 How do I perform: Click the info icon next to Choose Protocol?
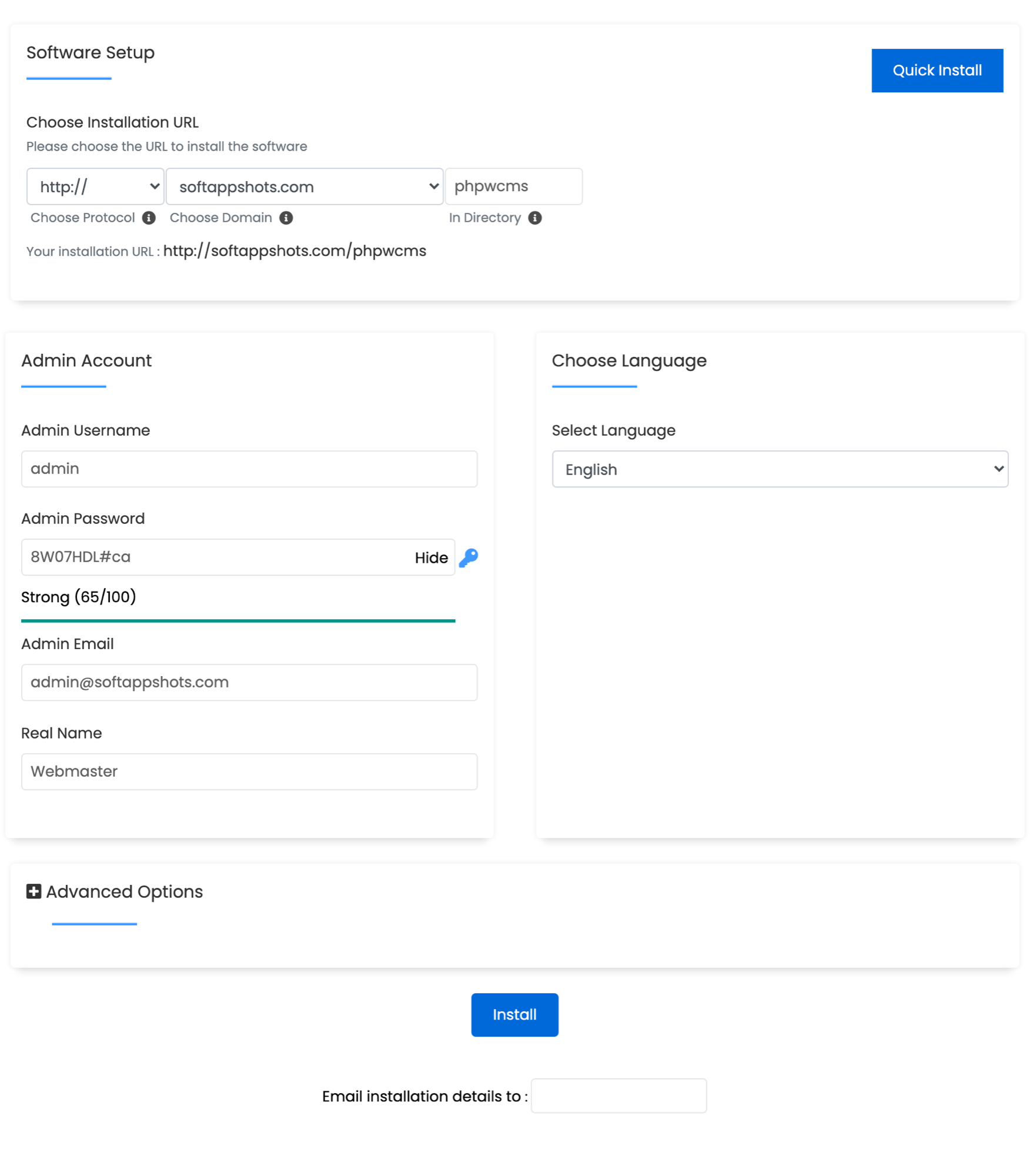pos(149,218)
